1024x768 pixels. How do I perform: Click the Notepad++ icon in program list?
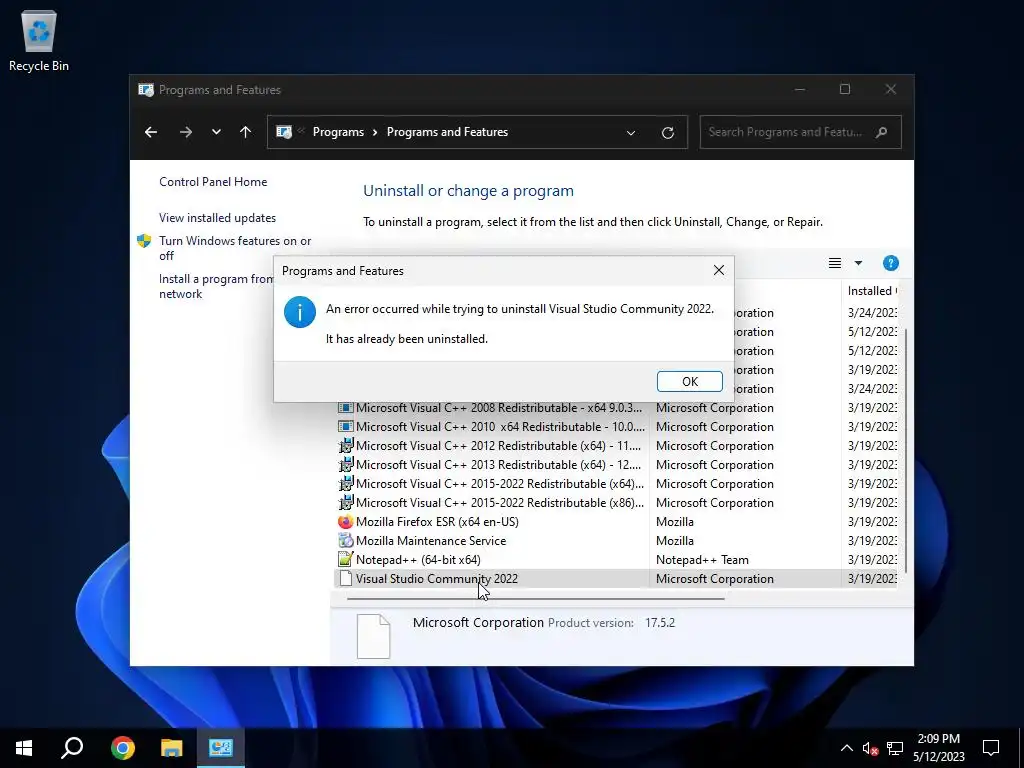[345, 559]
